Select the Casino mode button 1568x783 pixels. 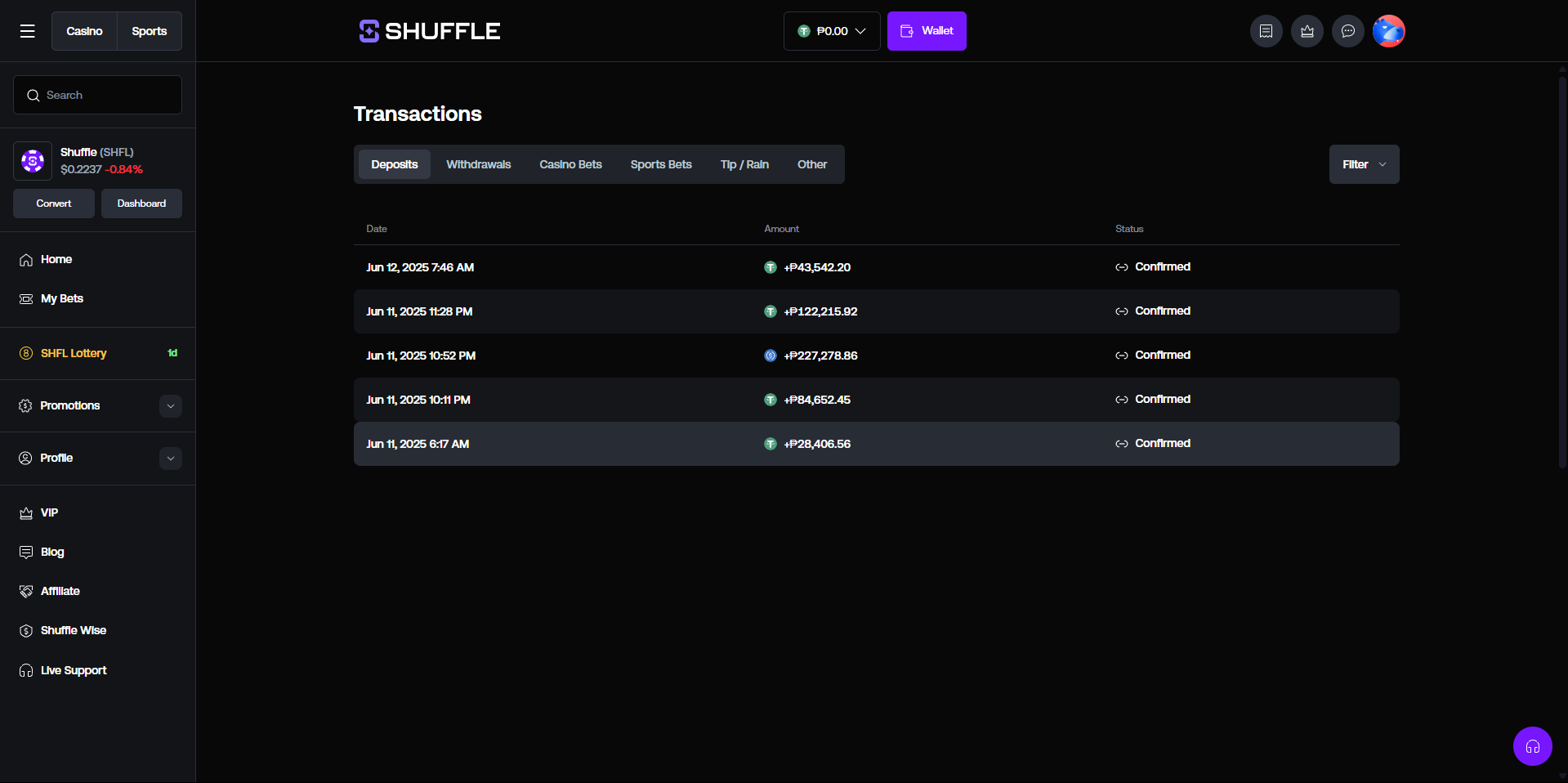[84, 31]
